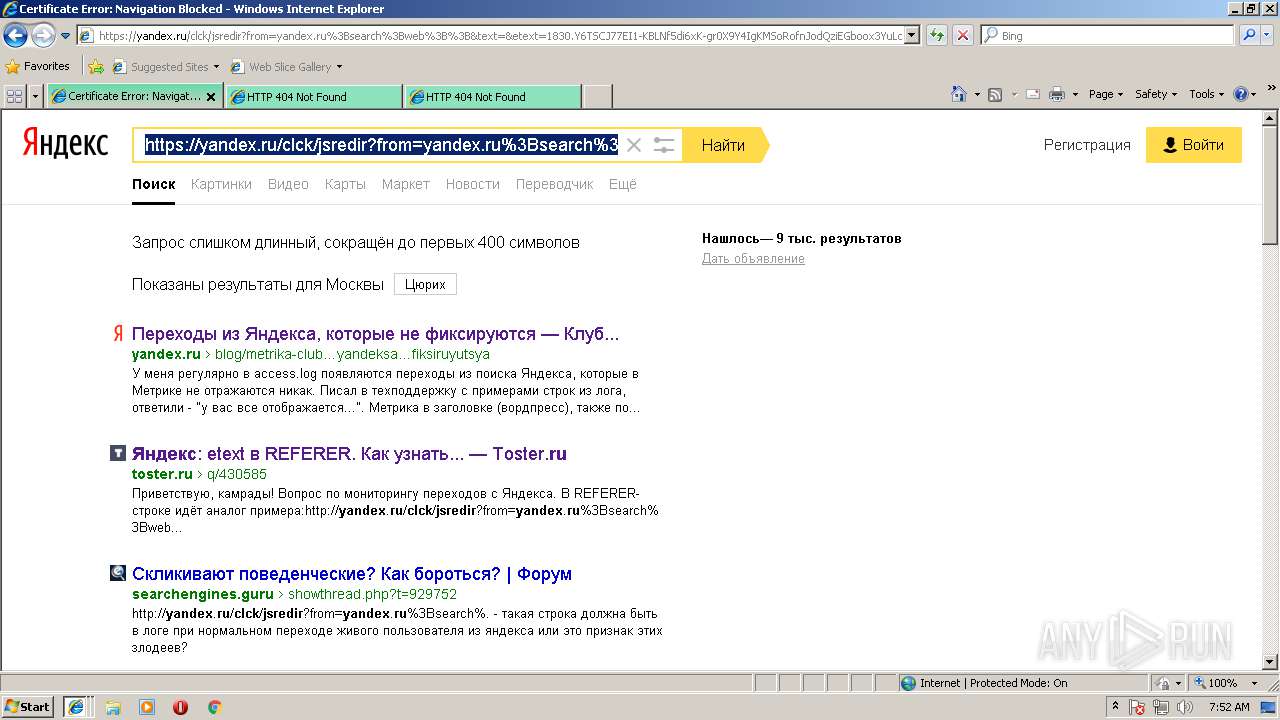Refresh the page with the green arrows
Screen dimensions: 1280x720
(937, 36)
